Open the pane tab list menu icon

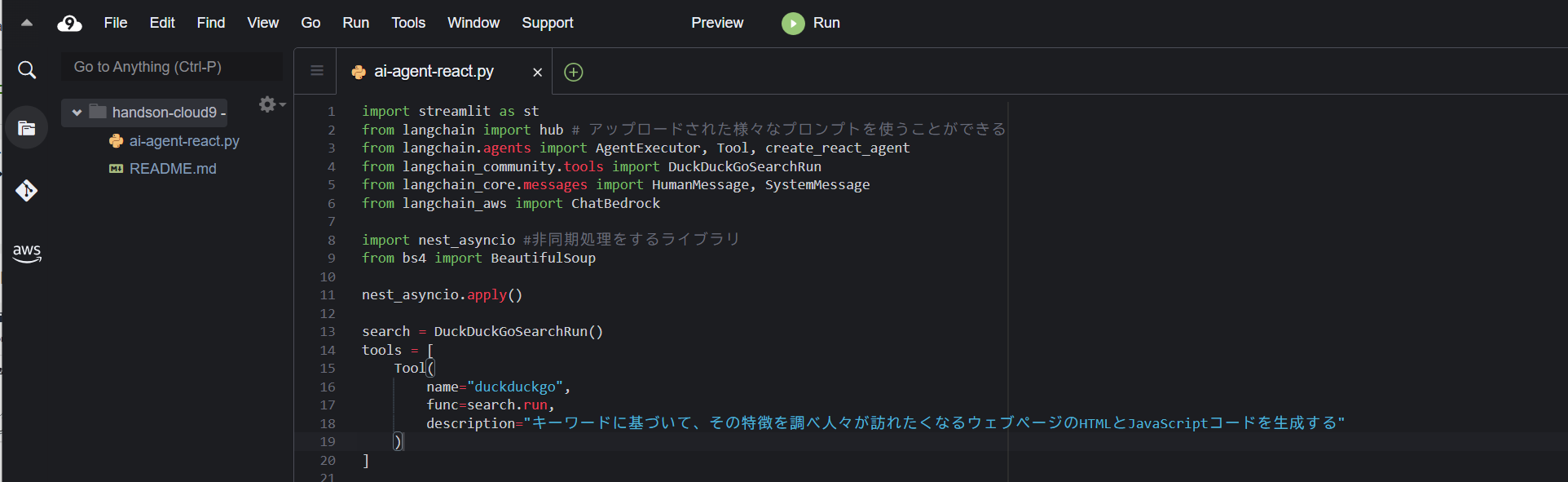pos(317,71)
